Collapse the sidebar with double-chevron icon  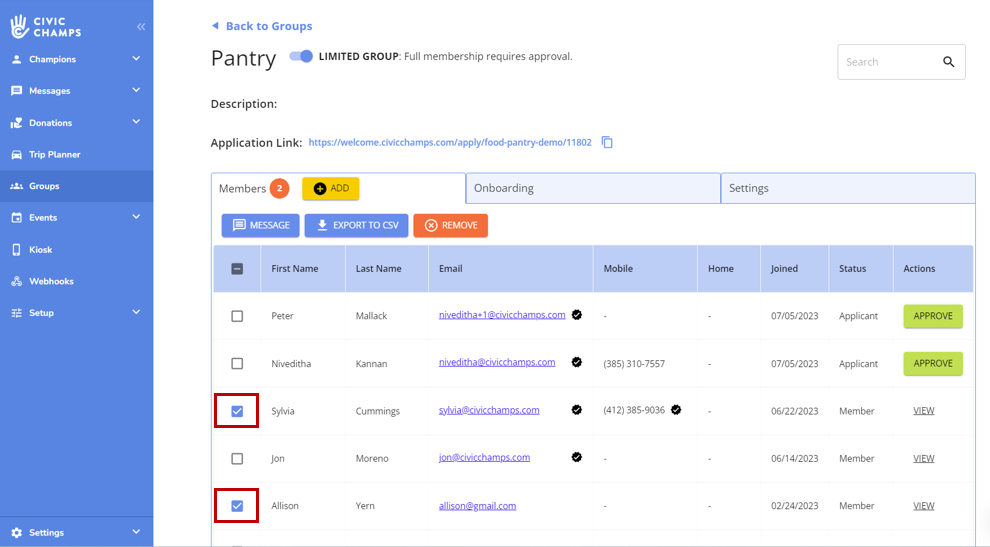point(141,27)
